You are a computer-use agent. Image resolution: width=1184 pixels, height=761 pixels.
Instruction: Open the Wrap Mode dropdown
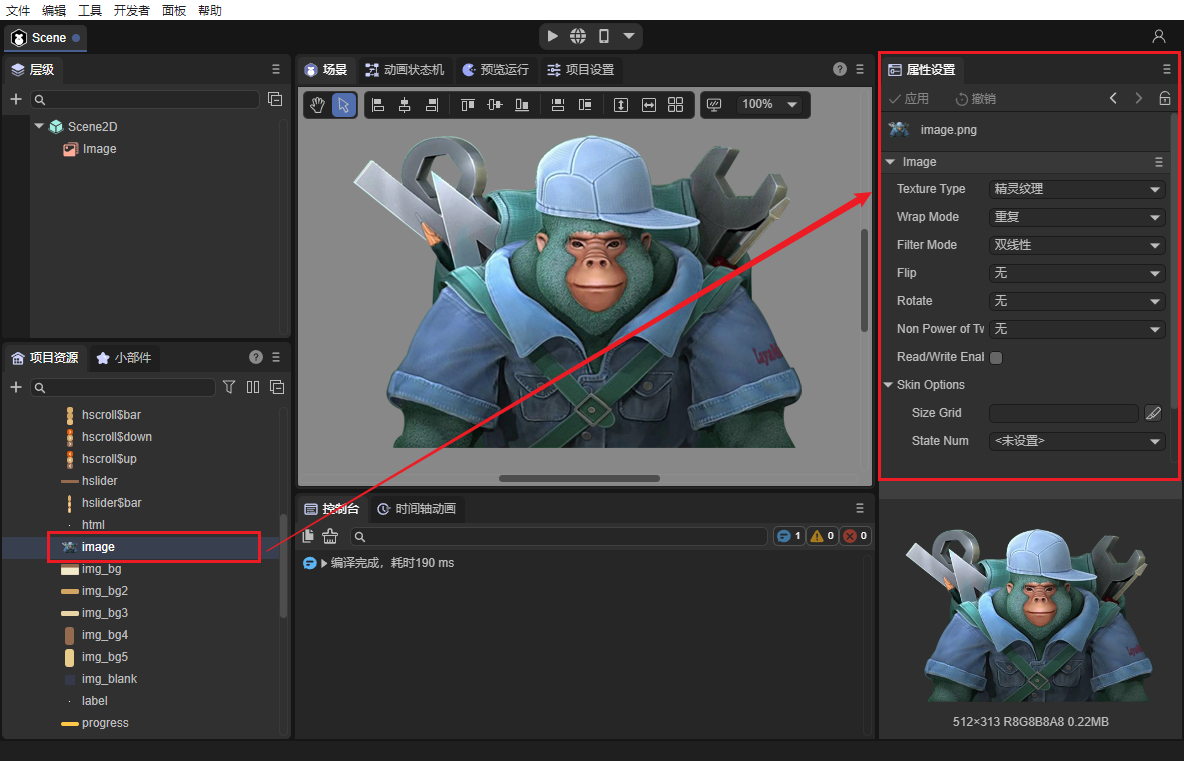1077,217
